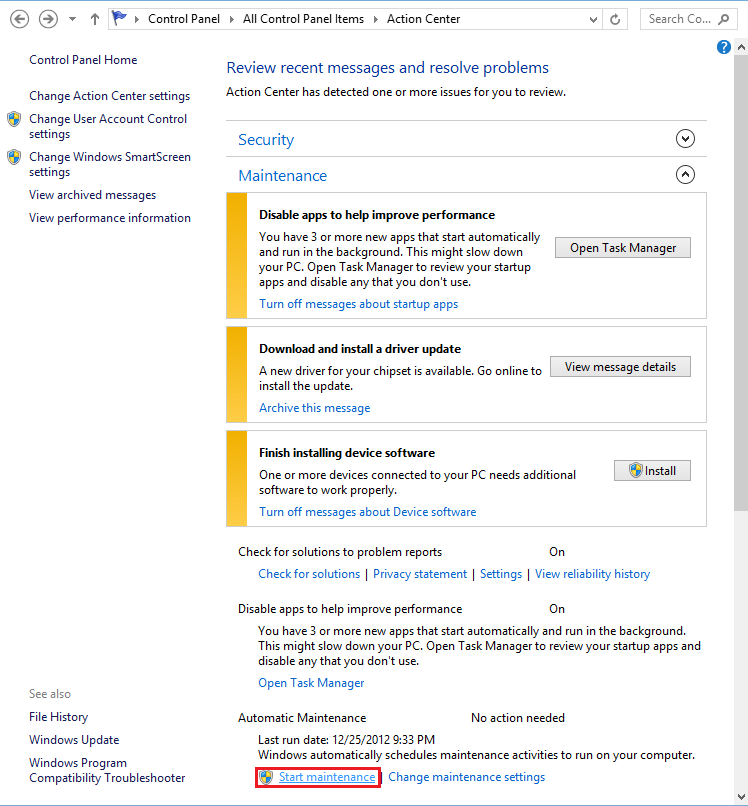Open Windows Program Compatibility Troubleshooter
Image resolution: width=748 pixels, height=806 pixels.
(107, 771)
